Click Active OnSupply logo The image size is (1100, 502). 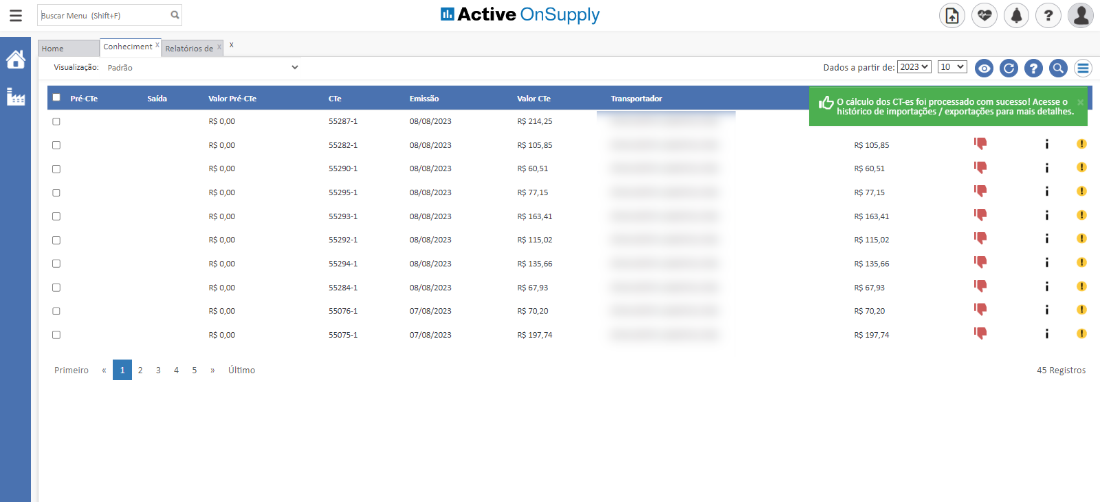point(520,15)
